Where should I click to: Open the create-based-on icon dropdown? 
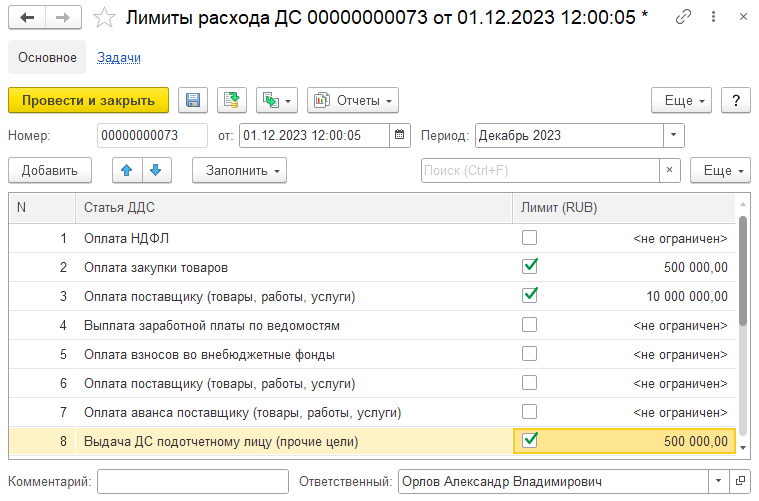[x=277, y=100]
